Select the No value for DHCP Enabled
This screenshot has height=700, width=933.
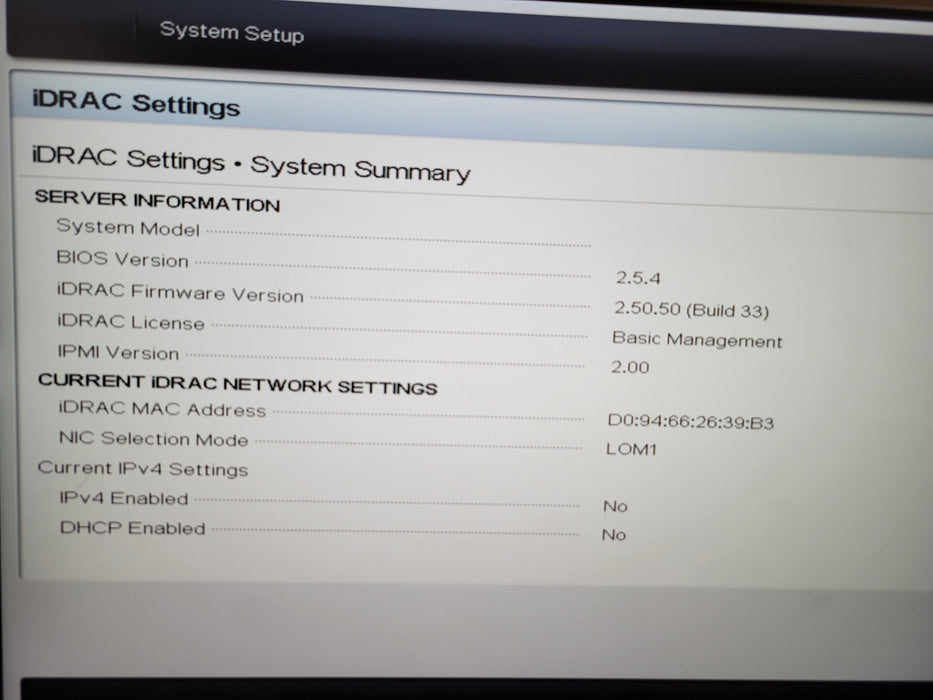pyautogui.click(x=613, y=535)
